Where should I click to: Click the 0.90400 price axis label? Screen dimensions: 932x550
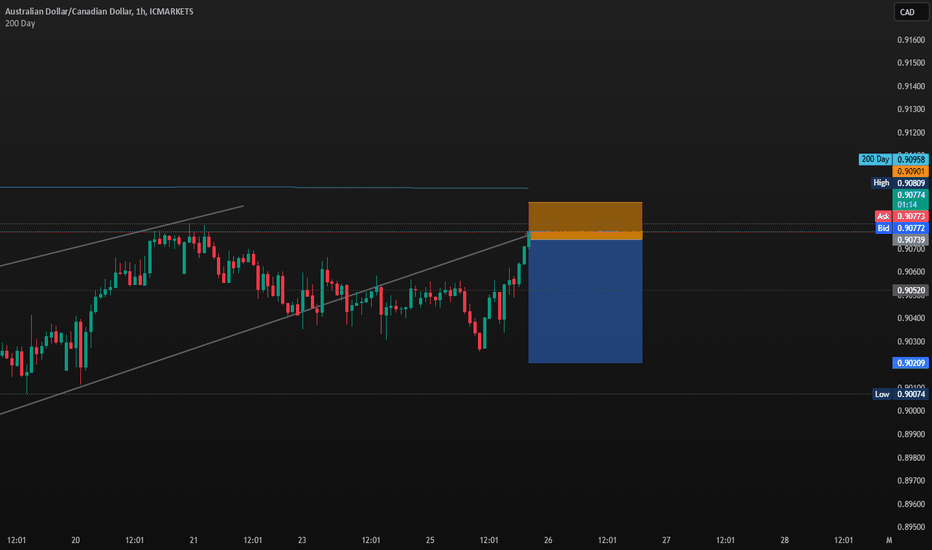coord(911,318)
